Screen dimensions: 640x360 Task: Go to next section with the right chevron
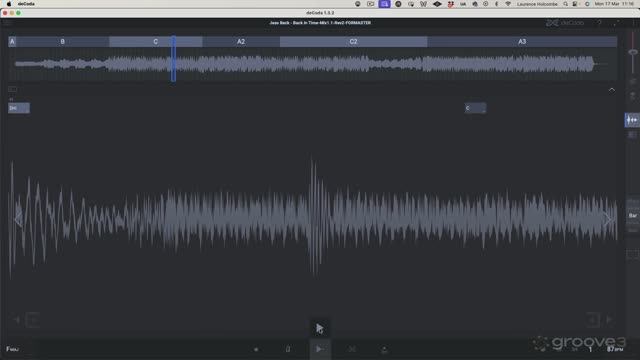[x=608, y=220]
